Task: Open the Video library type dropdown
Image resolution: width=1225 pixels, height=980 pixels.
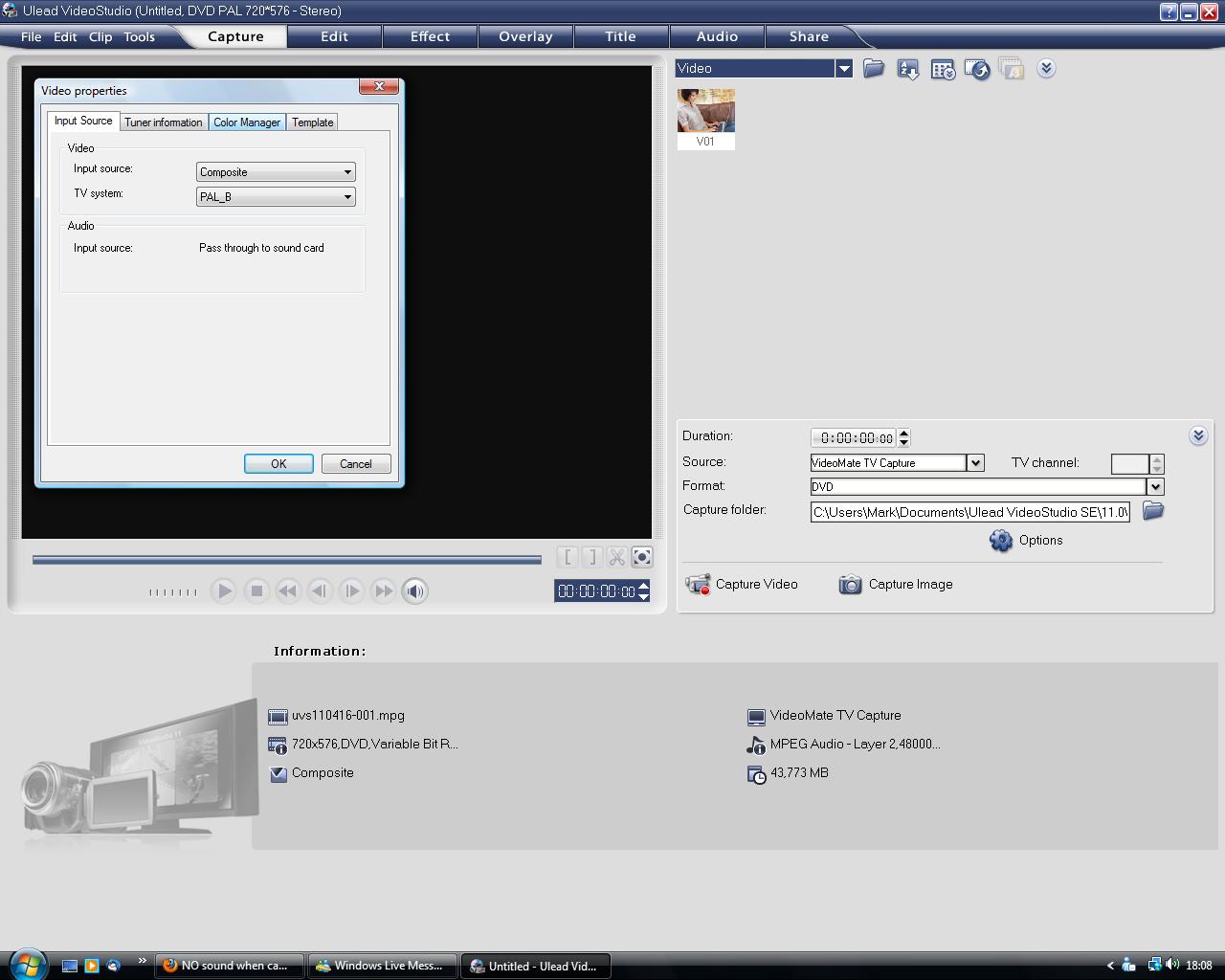Action: click(x=843, y=68)
